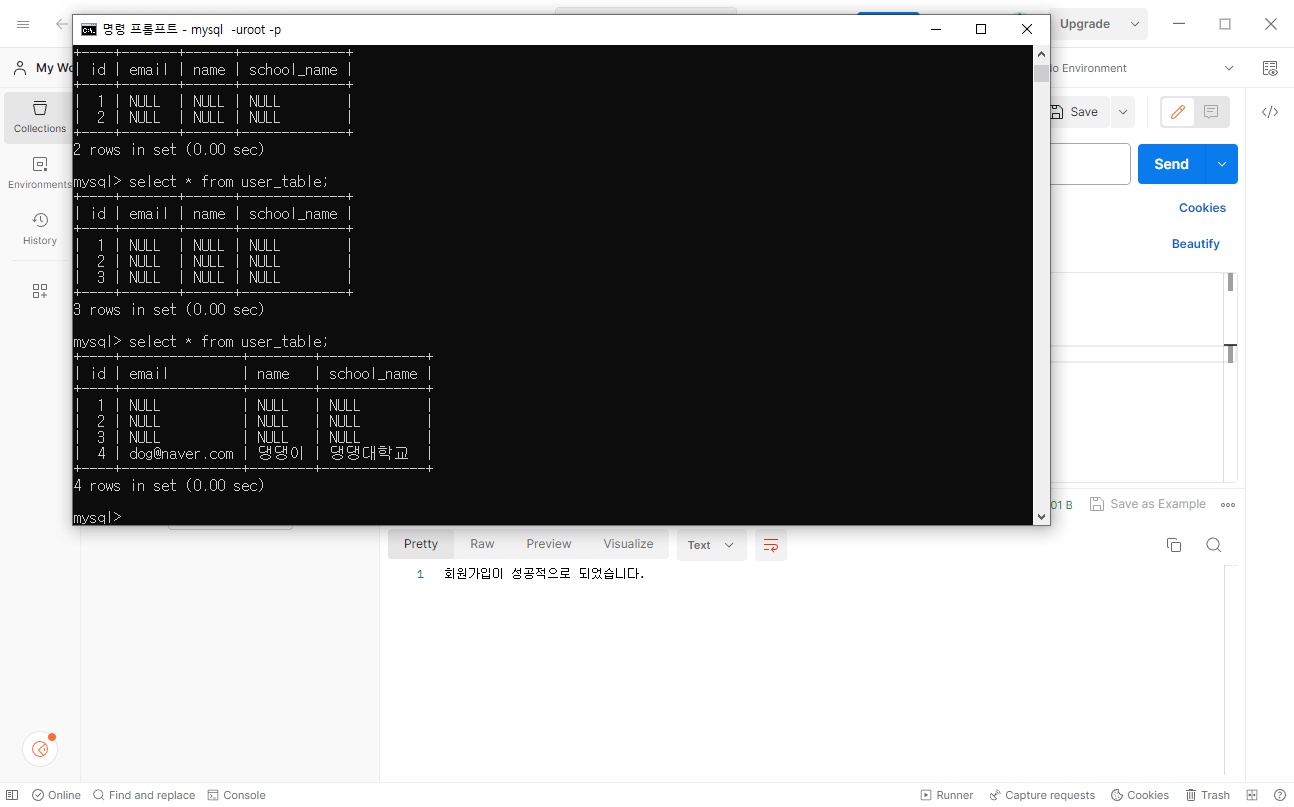Select the Preview response tab
Viewport: 1294px width, 807px height.
549,544
